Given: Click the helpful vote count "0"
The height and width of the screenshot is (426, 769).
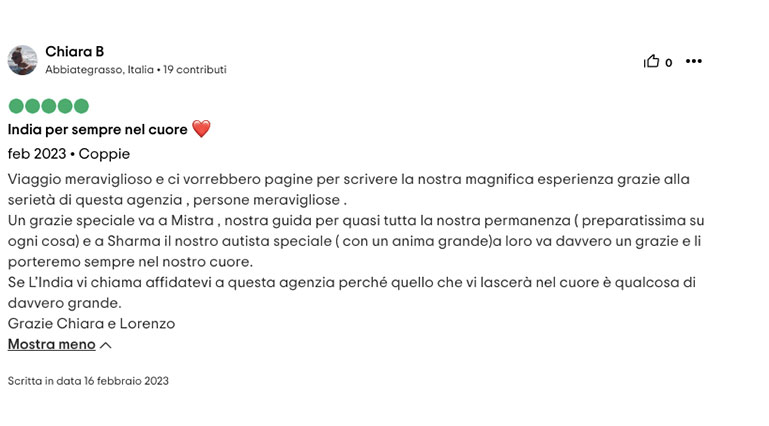Looking at the screenshot, I should [669, 63].
